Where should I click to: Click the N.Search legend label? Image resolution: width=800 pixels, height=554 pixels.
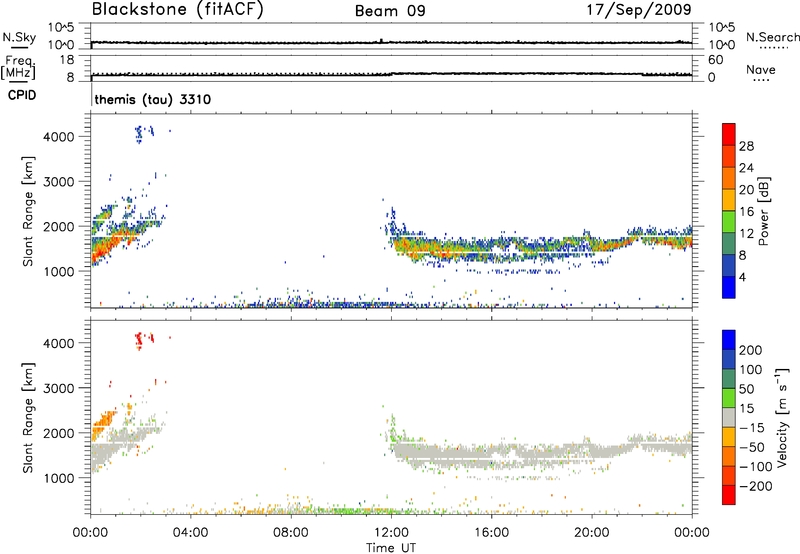point(772,37)
